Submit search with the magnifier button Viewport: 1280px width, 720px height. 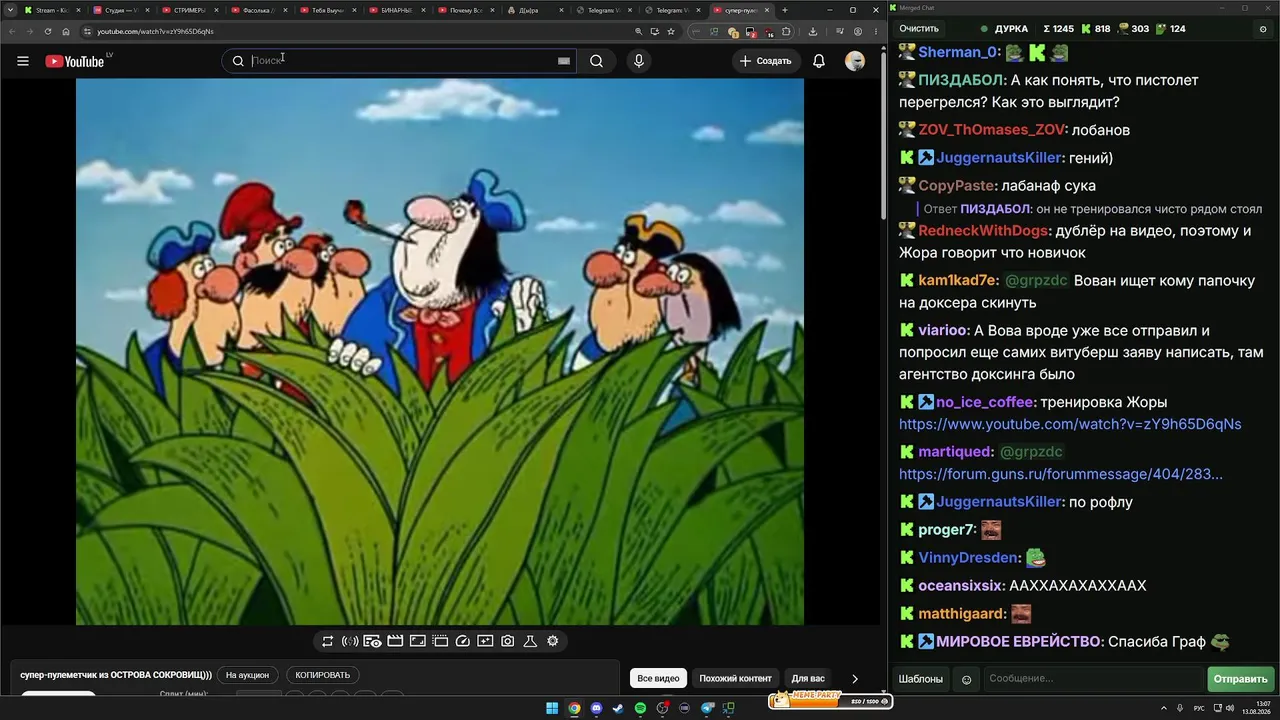596,61
